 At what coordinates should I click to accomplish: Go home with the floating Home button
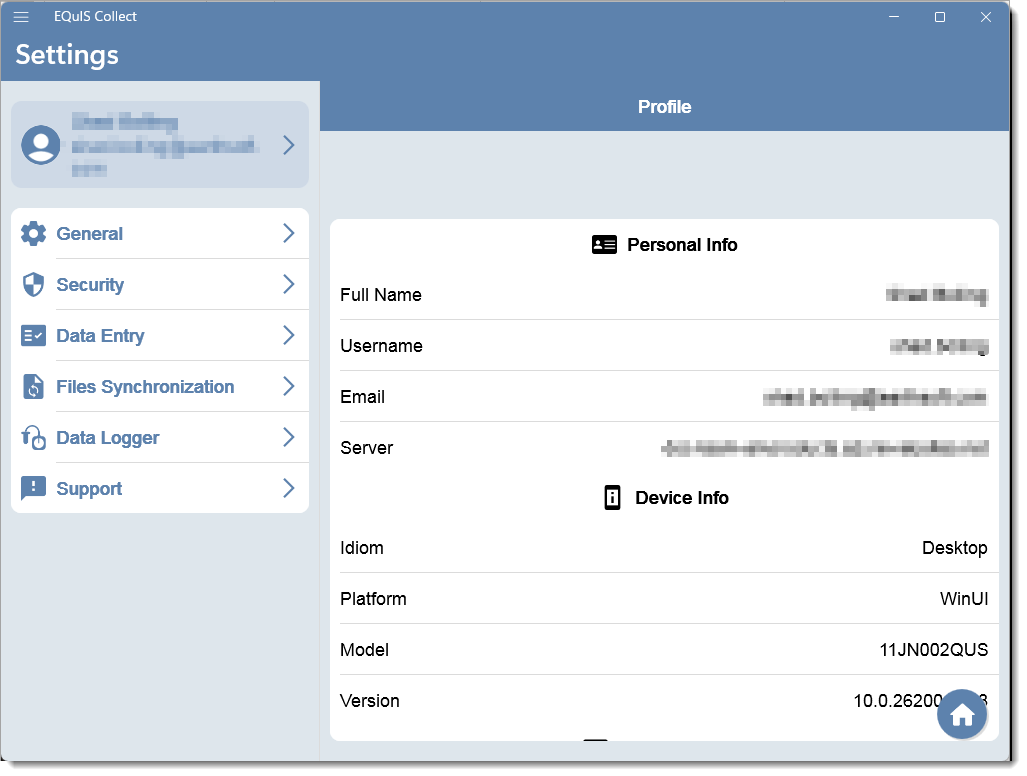(x=962, y=714)
